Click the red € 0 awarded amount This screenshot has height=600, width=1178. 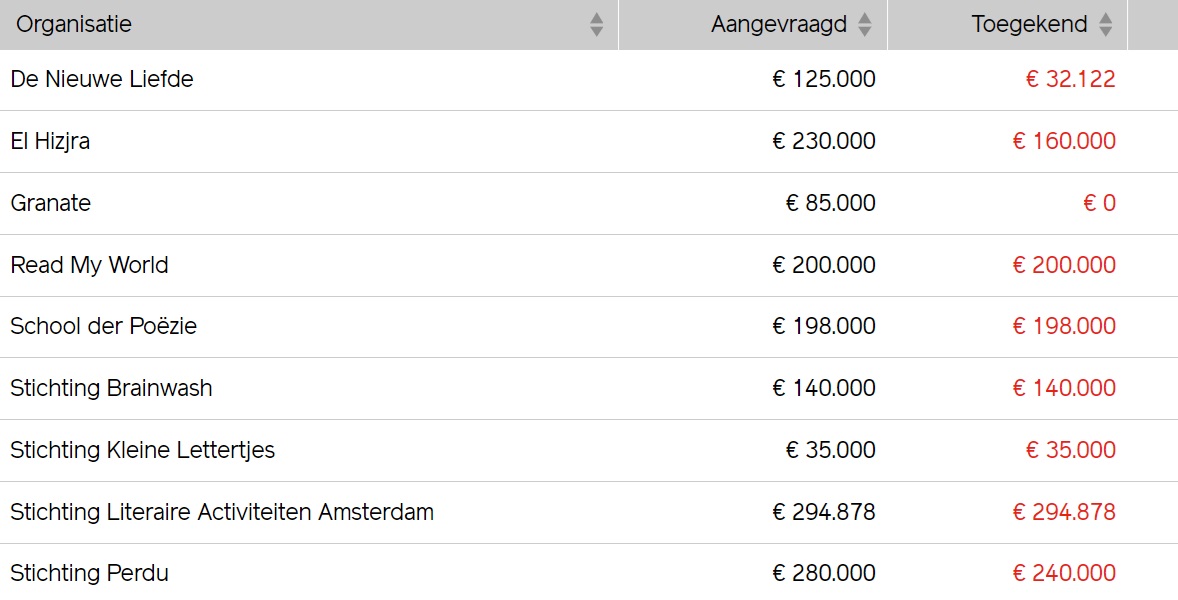pyautogui.click(x=1099, y=204)
